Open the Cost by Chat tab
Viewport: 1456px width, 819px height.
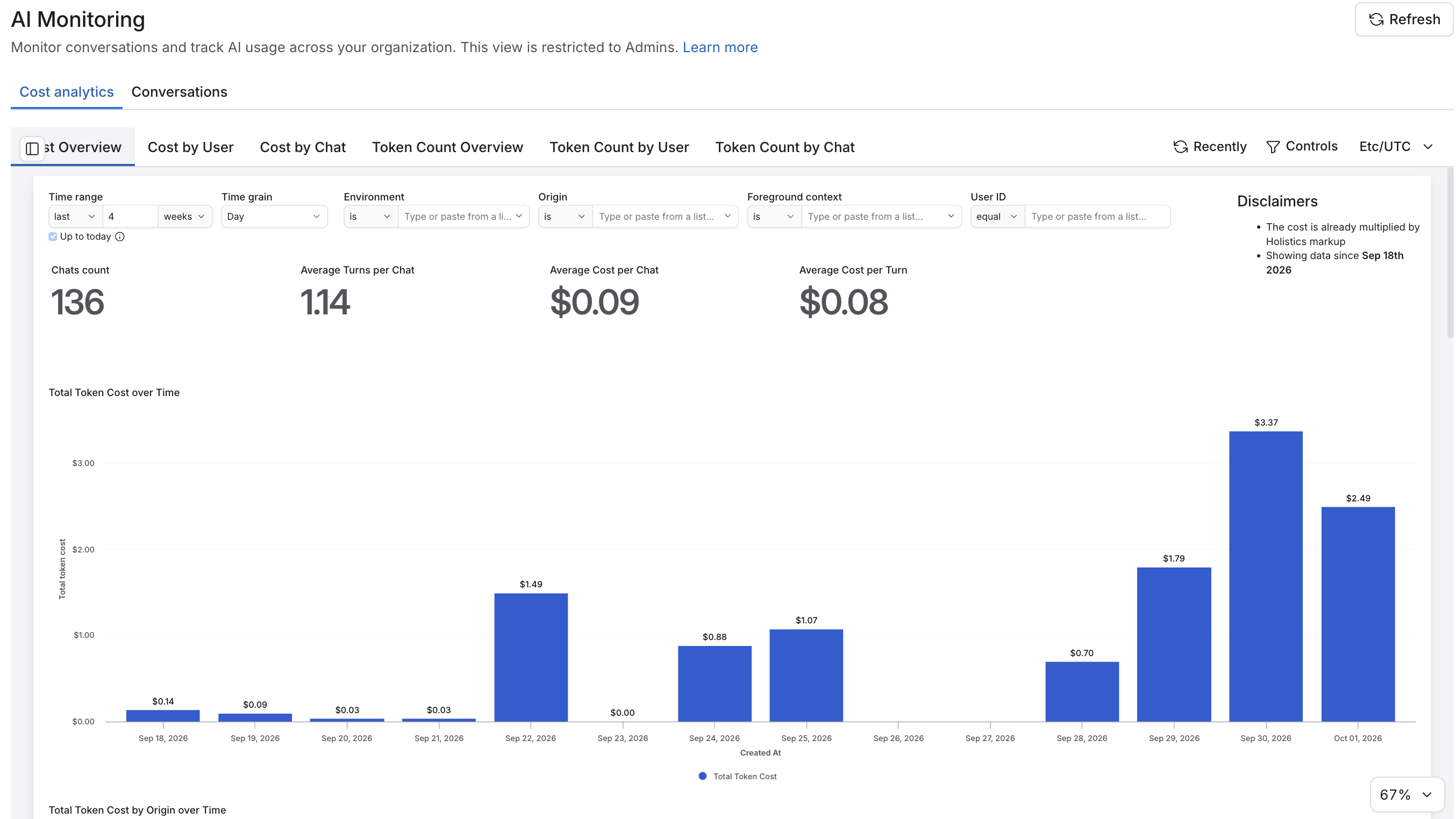click(302, 147)
